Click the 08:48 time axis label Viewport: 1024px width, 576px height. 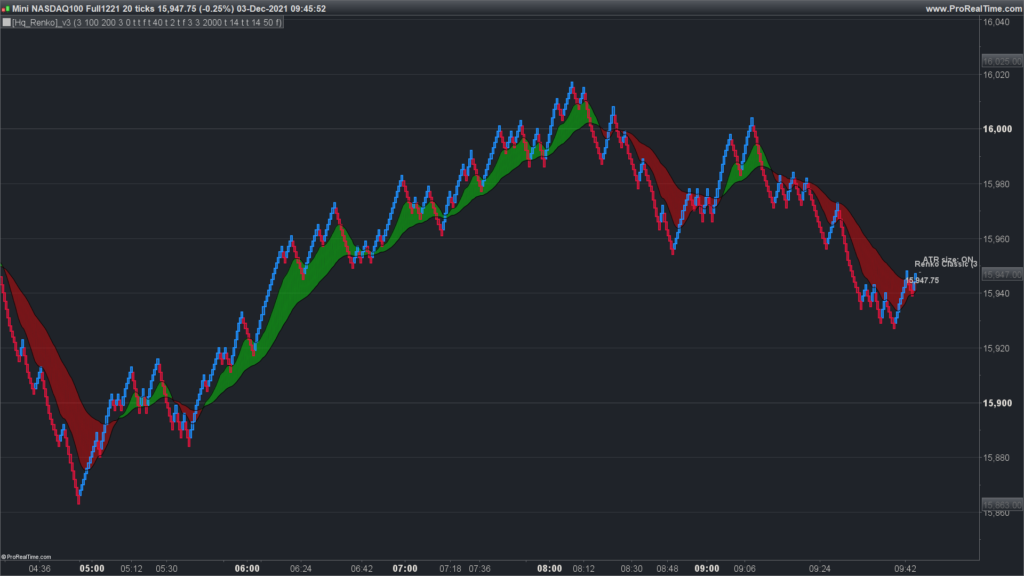click(667, 569)
